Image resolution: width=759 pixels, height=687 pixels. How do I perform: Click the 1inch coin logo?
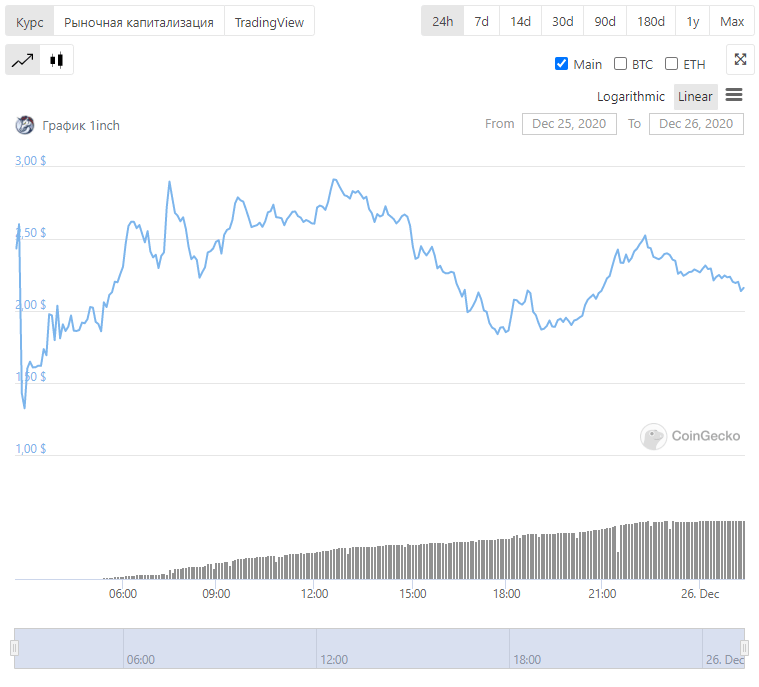coord(25,125)
